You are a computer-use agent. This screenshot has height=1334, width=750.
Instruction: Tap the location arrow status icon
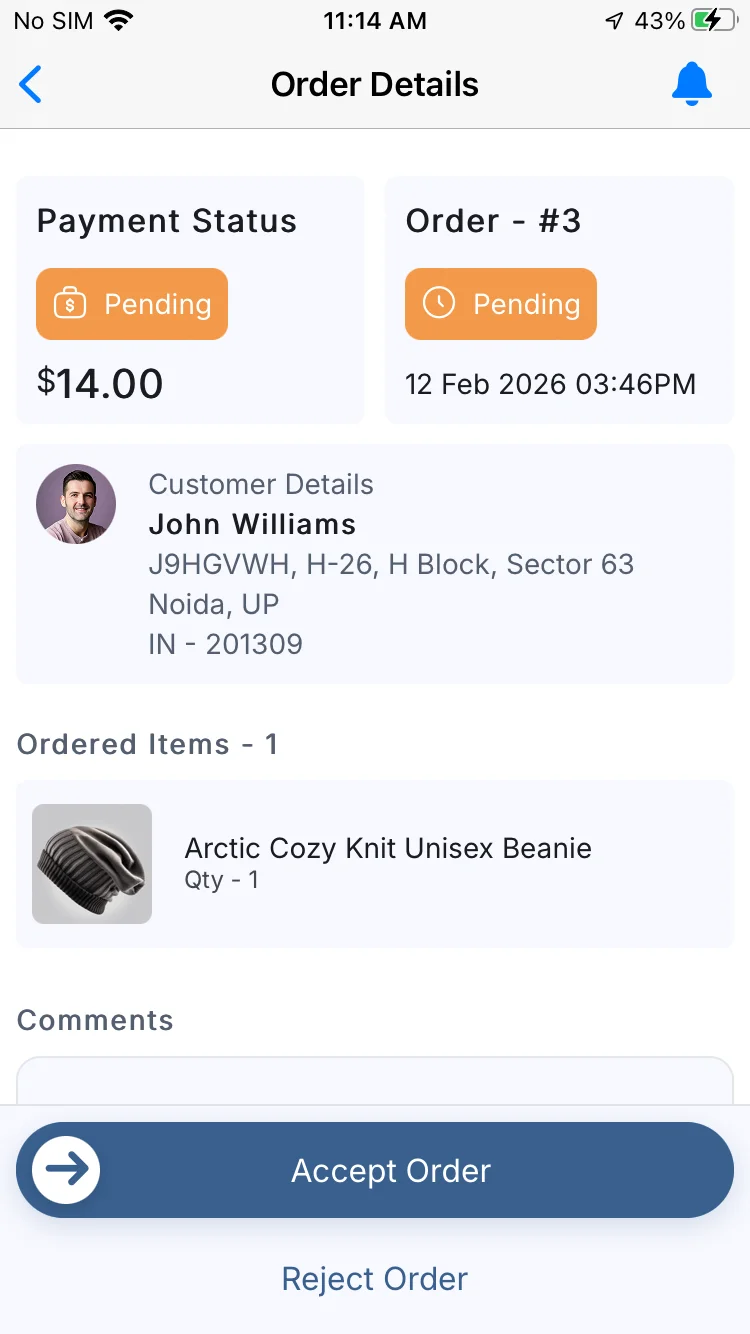tap(614, 21)
